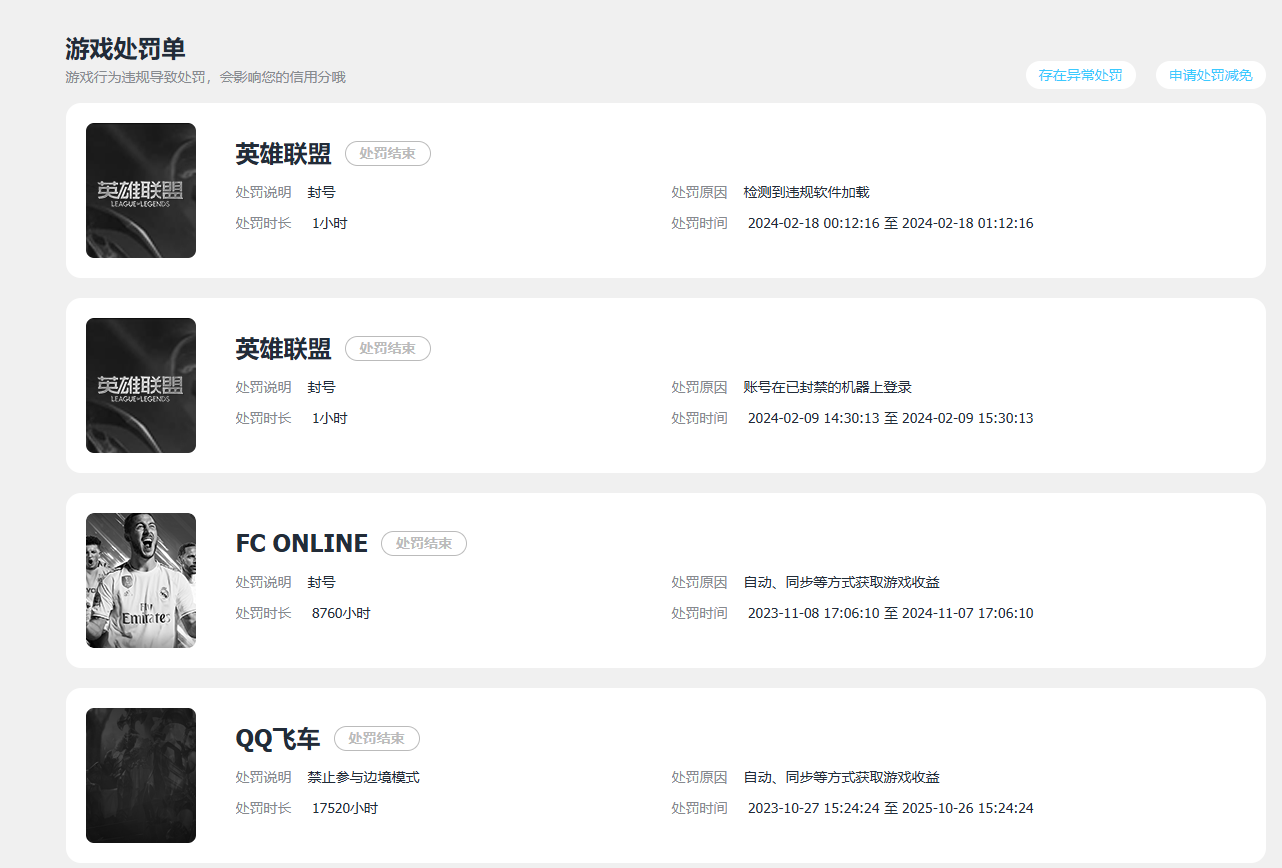Select the QQ飞车 game cover image

pyautogui.click(x=141, y=775)
